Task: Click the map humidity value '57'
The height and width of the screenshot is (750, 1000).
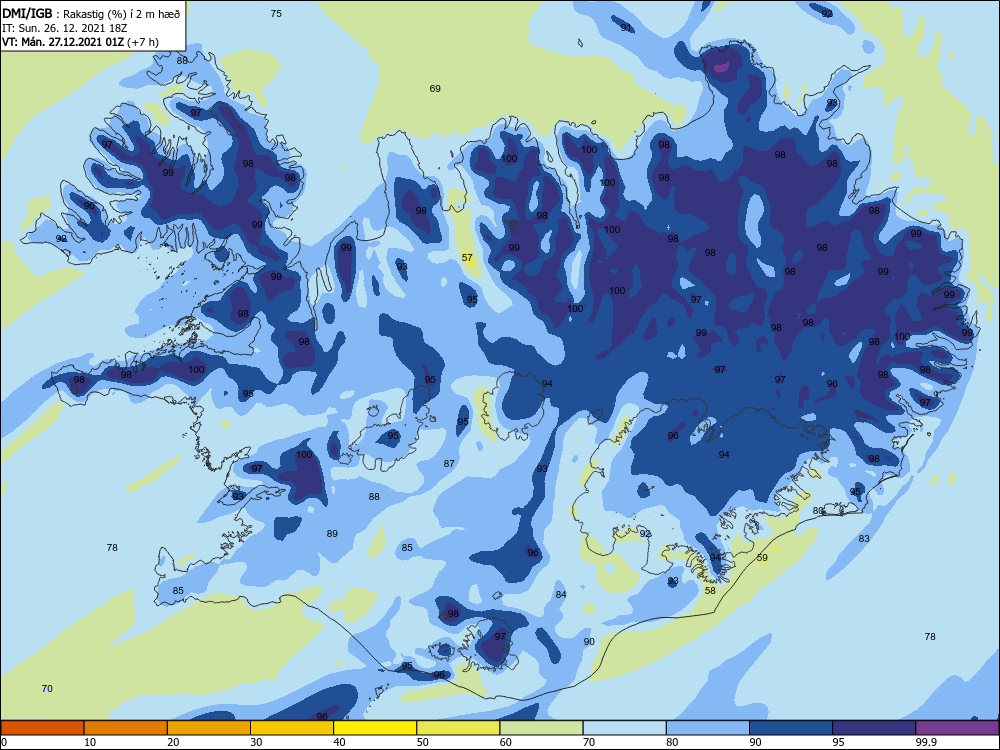Action: click(x=467, y=258)
